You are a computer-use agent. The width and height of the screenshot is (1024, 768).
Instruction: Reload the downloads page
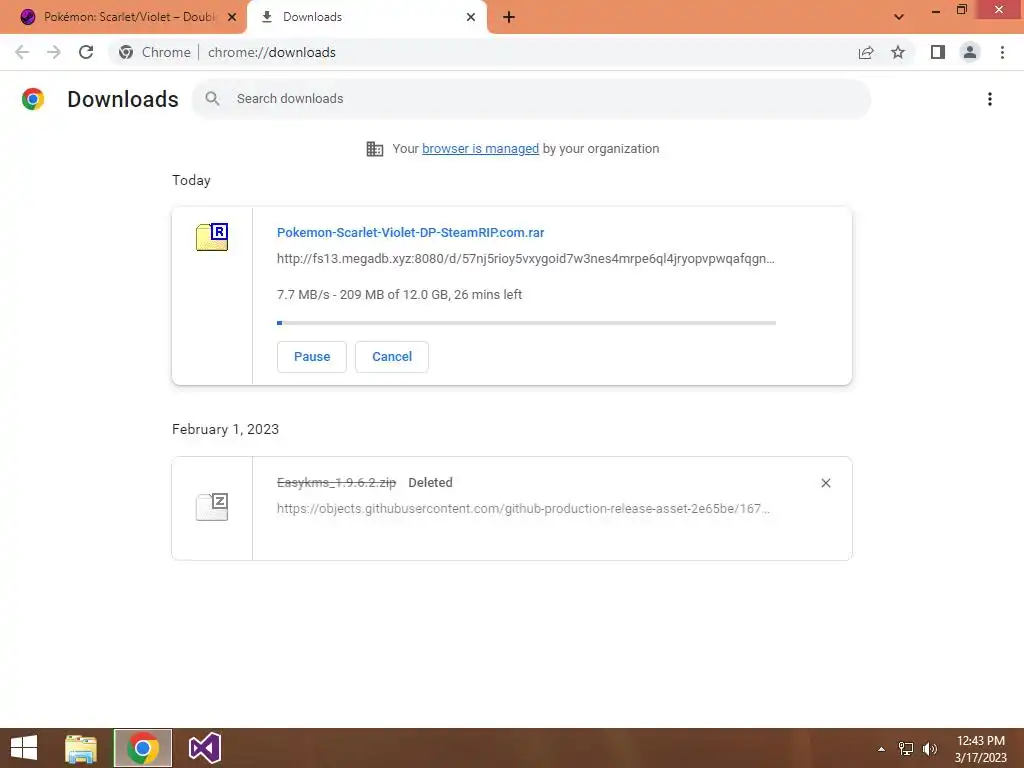(86, 52)
